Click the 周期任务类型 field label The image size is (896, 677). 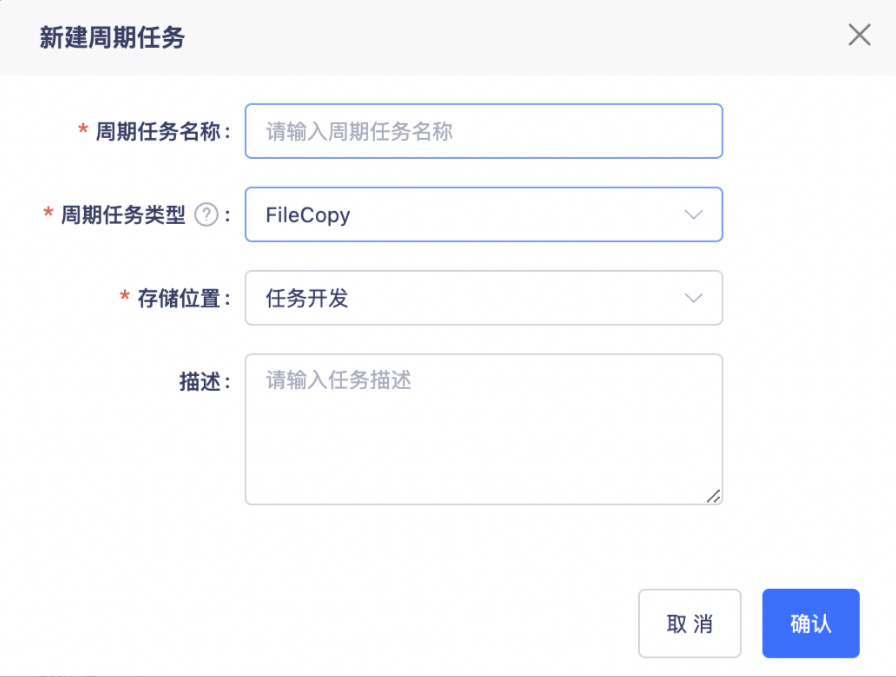[x=123, y=215]
